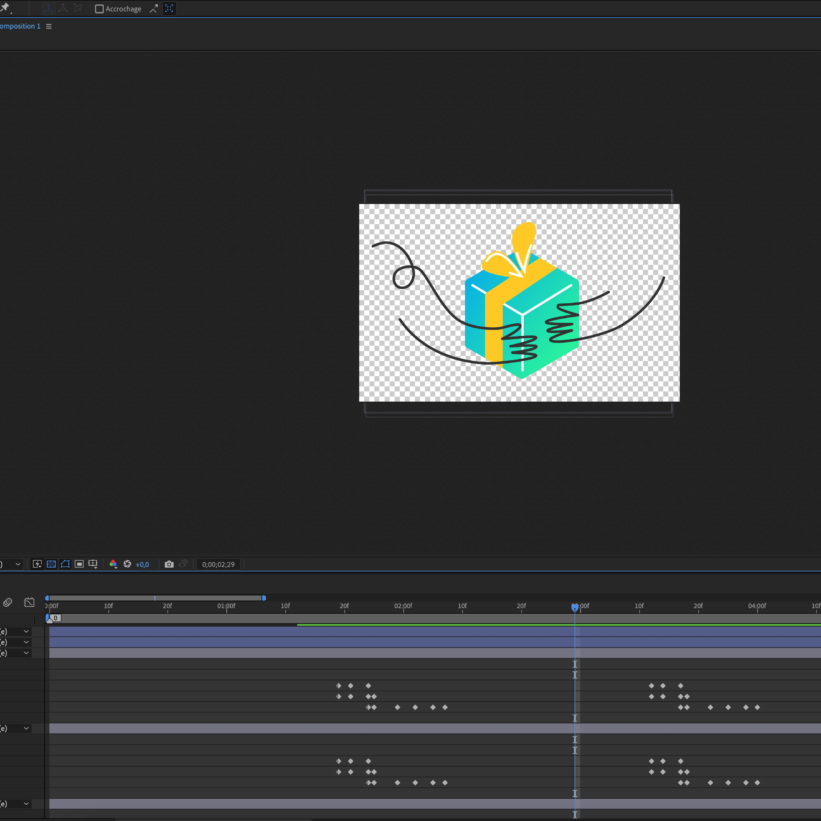
Task: Open the grid and guide options icon
Action: [x=93, y=564]
